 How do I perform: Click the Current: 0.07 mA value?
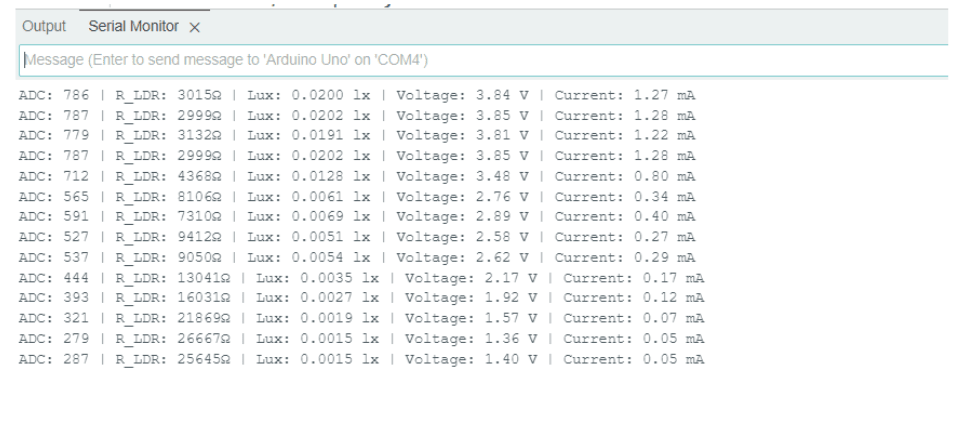[632, 317]
